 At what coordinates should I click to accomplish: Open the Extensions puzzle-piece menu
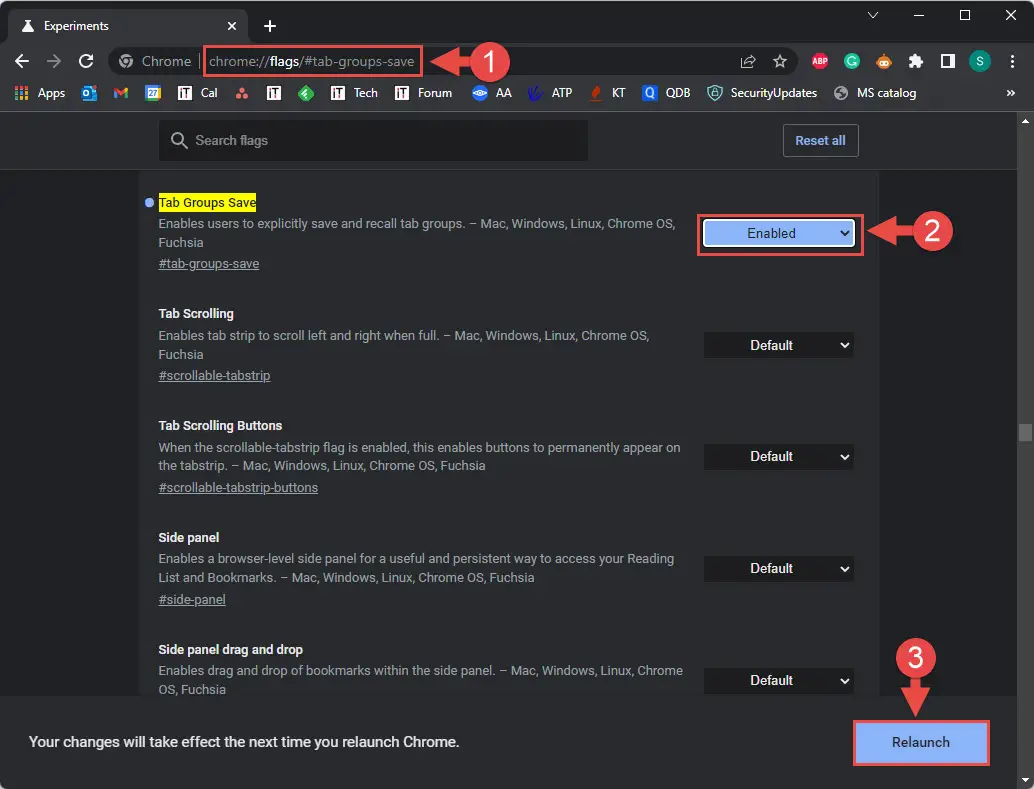pos(916,61)
